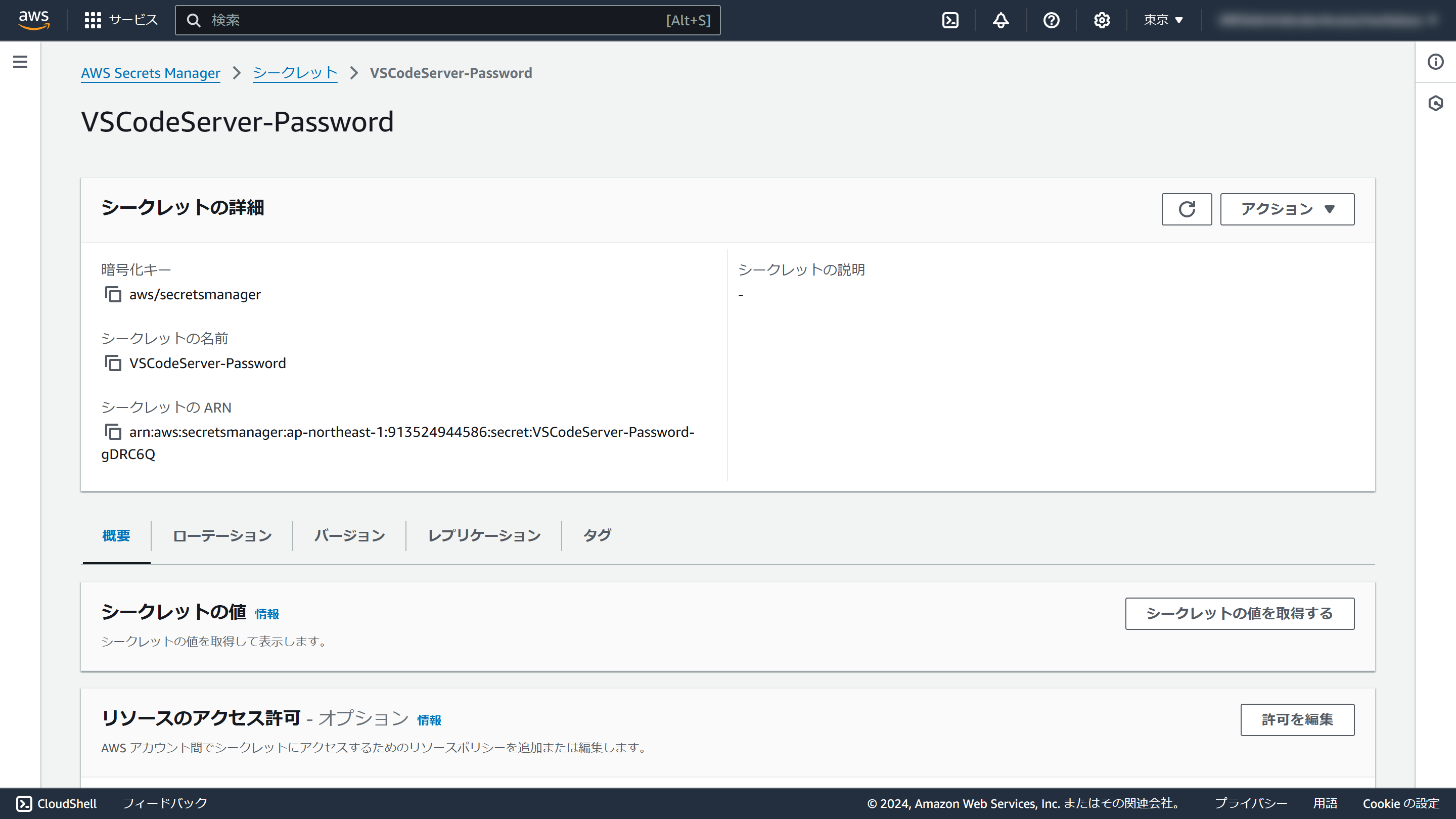The width and height of the screenshot is (1456, 819).
Task: Open the help question mark menu
Action: [x=1051, y=20]
